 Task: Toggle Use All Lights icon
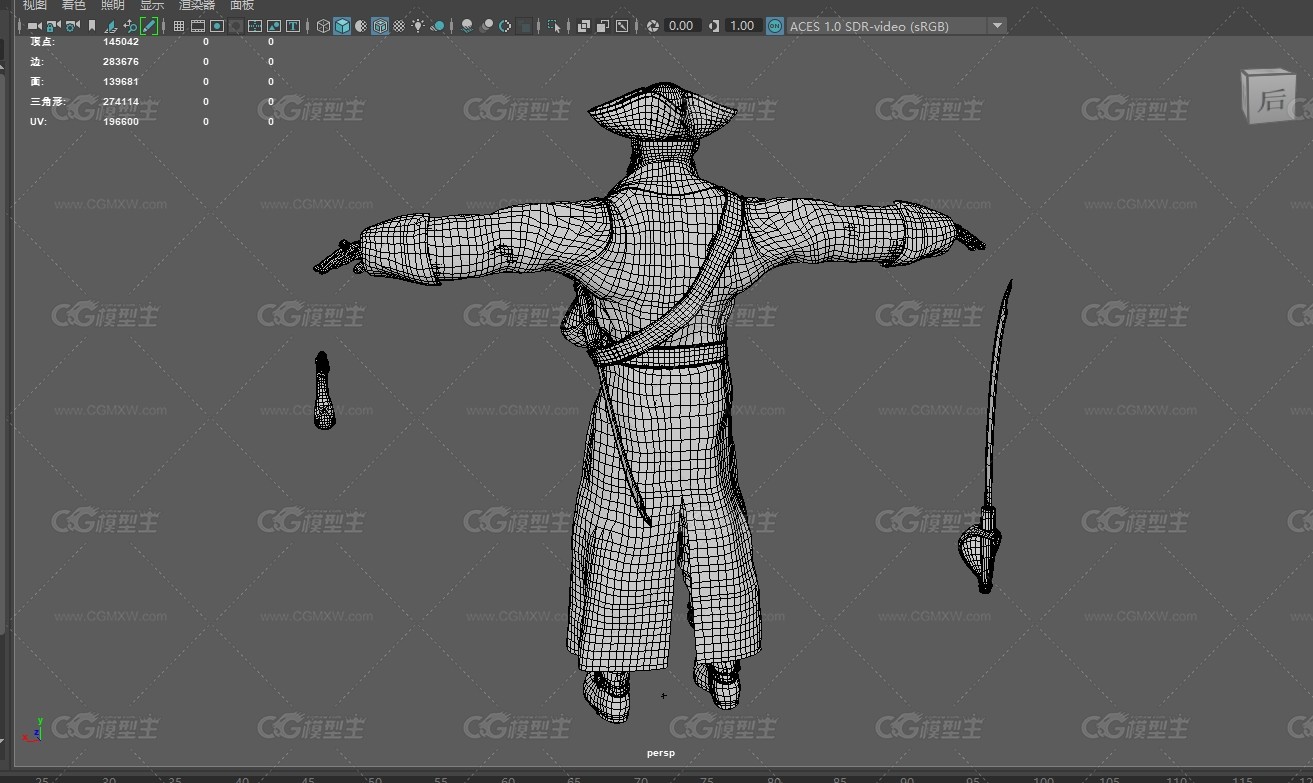(417, 26)
